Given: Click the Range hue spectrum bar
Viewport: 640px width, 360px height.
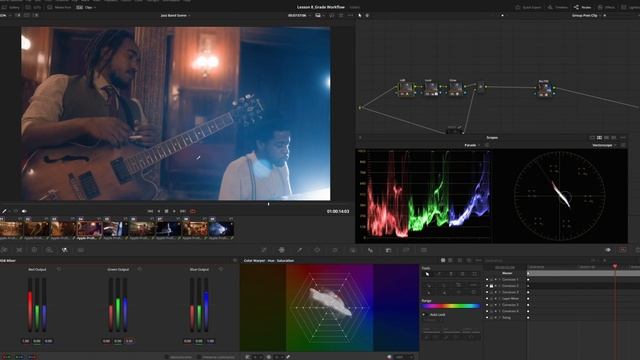Looking at the screenshot, I should point(451,306).
